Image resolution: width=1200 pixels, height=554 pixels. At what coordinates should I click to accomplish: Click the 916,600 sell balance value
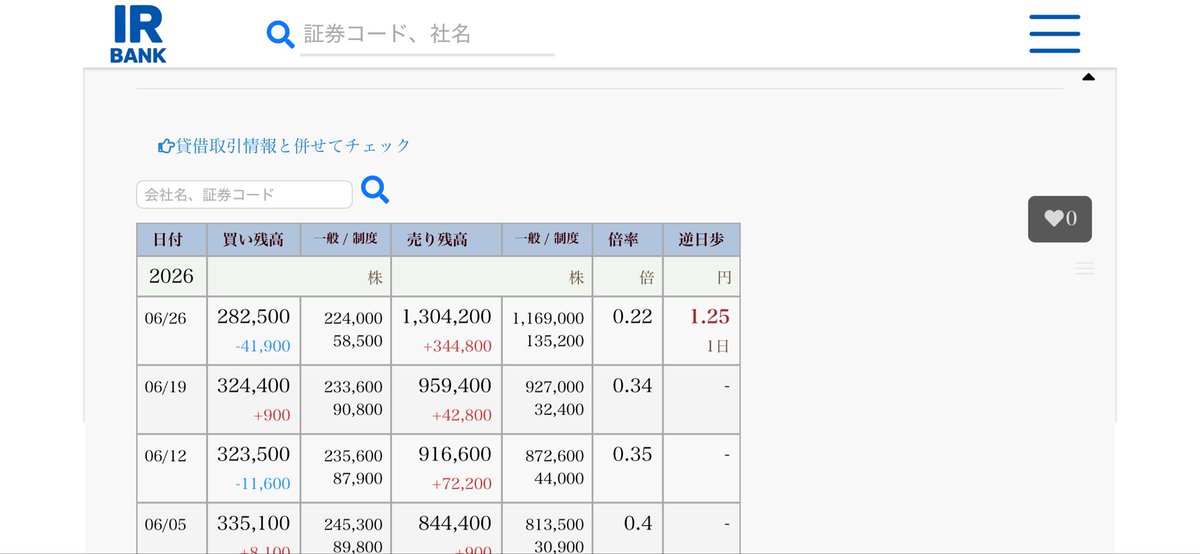(455, 455)
